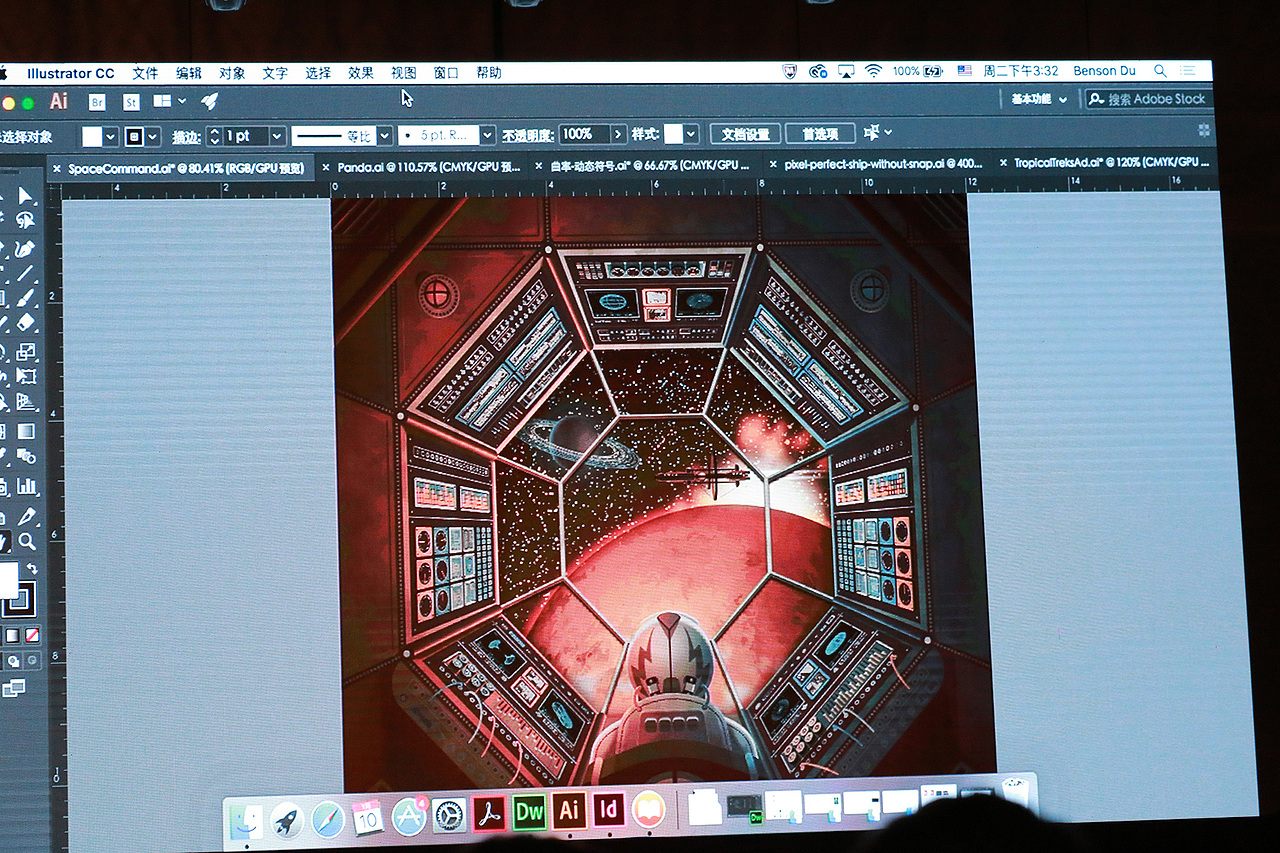The image size is (1280, 853).
Task: Select the Perspective Grid tool
Action: point(26,402)
